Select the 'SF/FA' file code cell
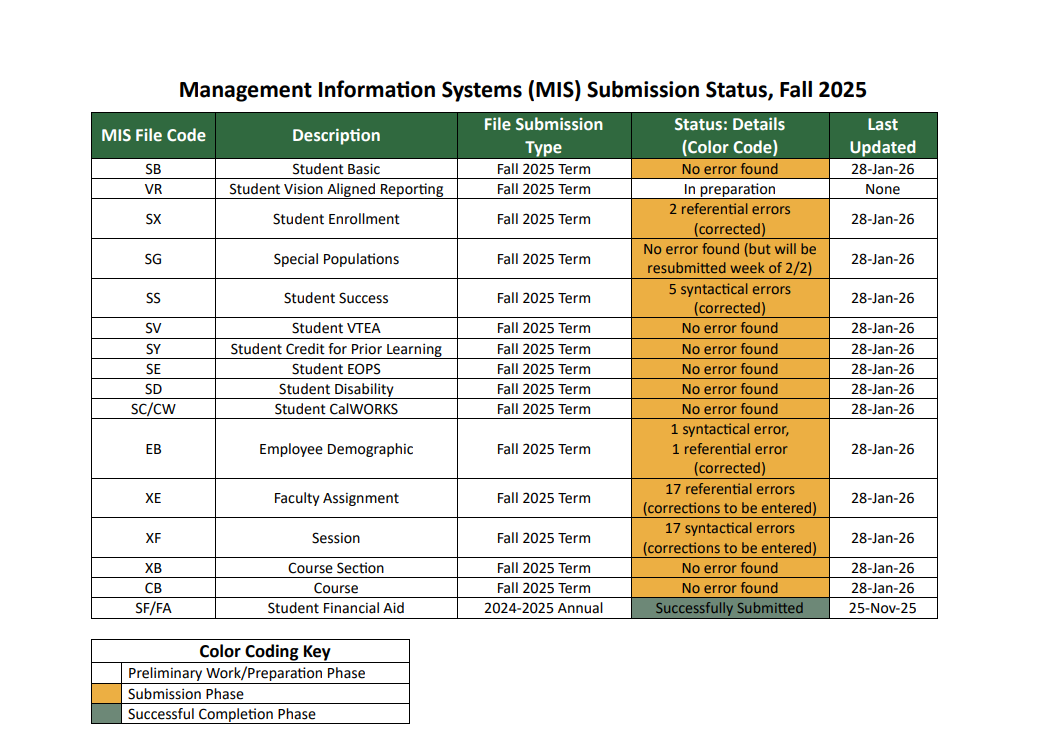 pos(153,608)
